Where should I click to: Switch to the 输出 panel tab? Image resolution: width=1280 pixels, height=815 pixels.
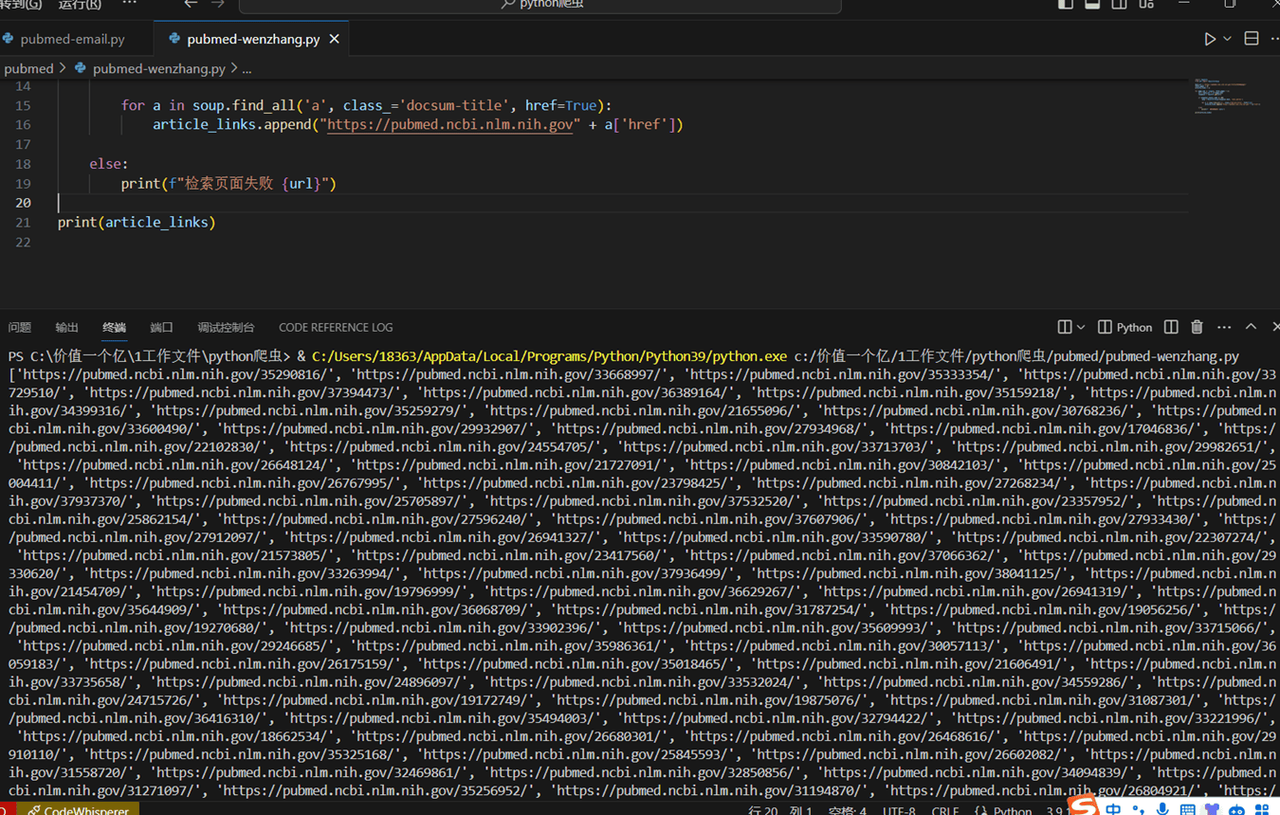pos(67,327)
